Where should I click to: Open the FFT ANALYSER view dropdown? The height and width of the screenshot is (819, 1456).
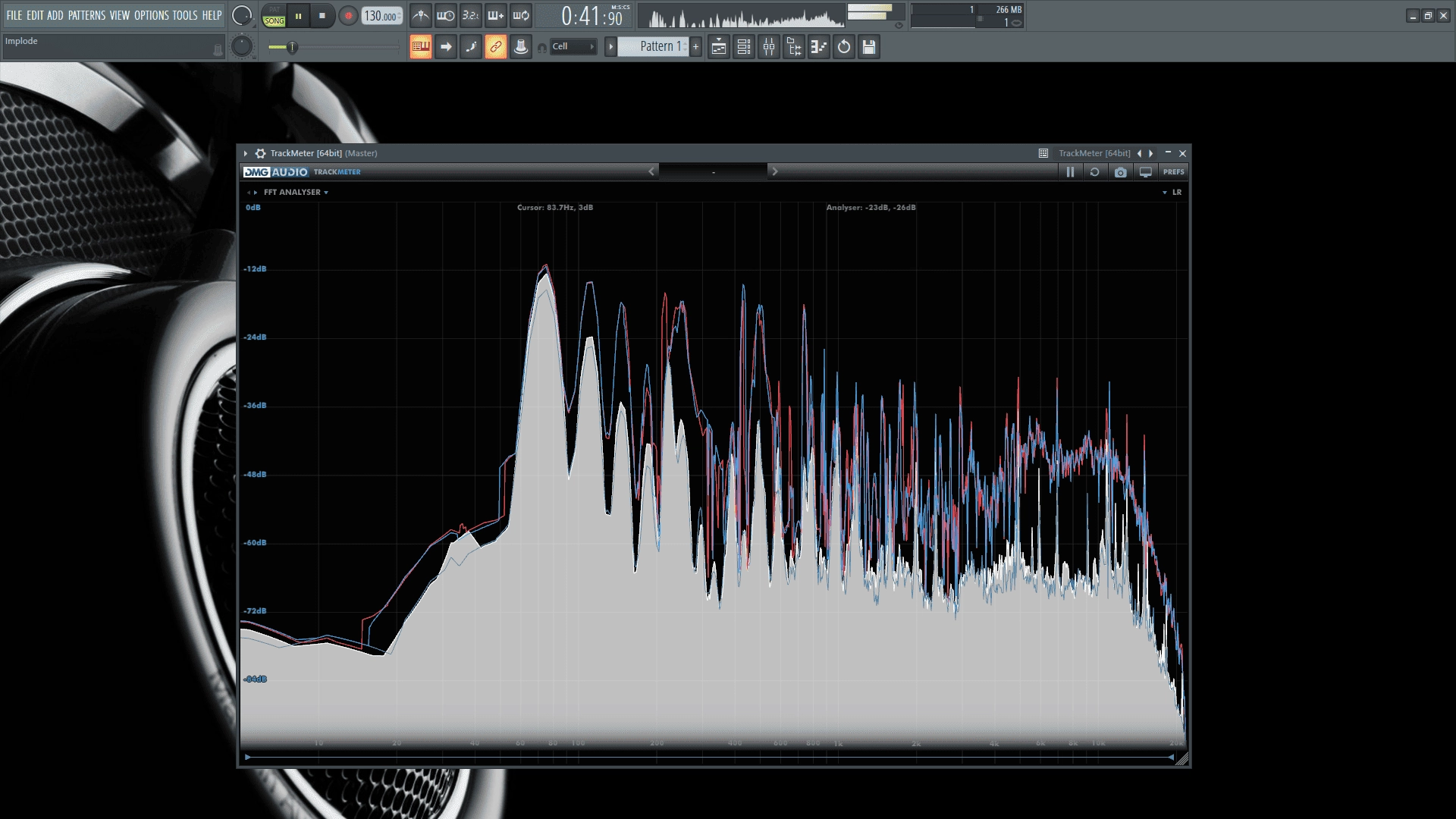pyautogui.click(x=296, y=193)
